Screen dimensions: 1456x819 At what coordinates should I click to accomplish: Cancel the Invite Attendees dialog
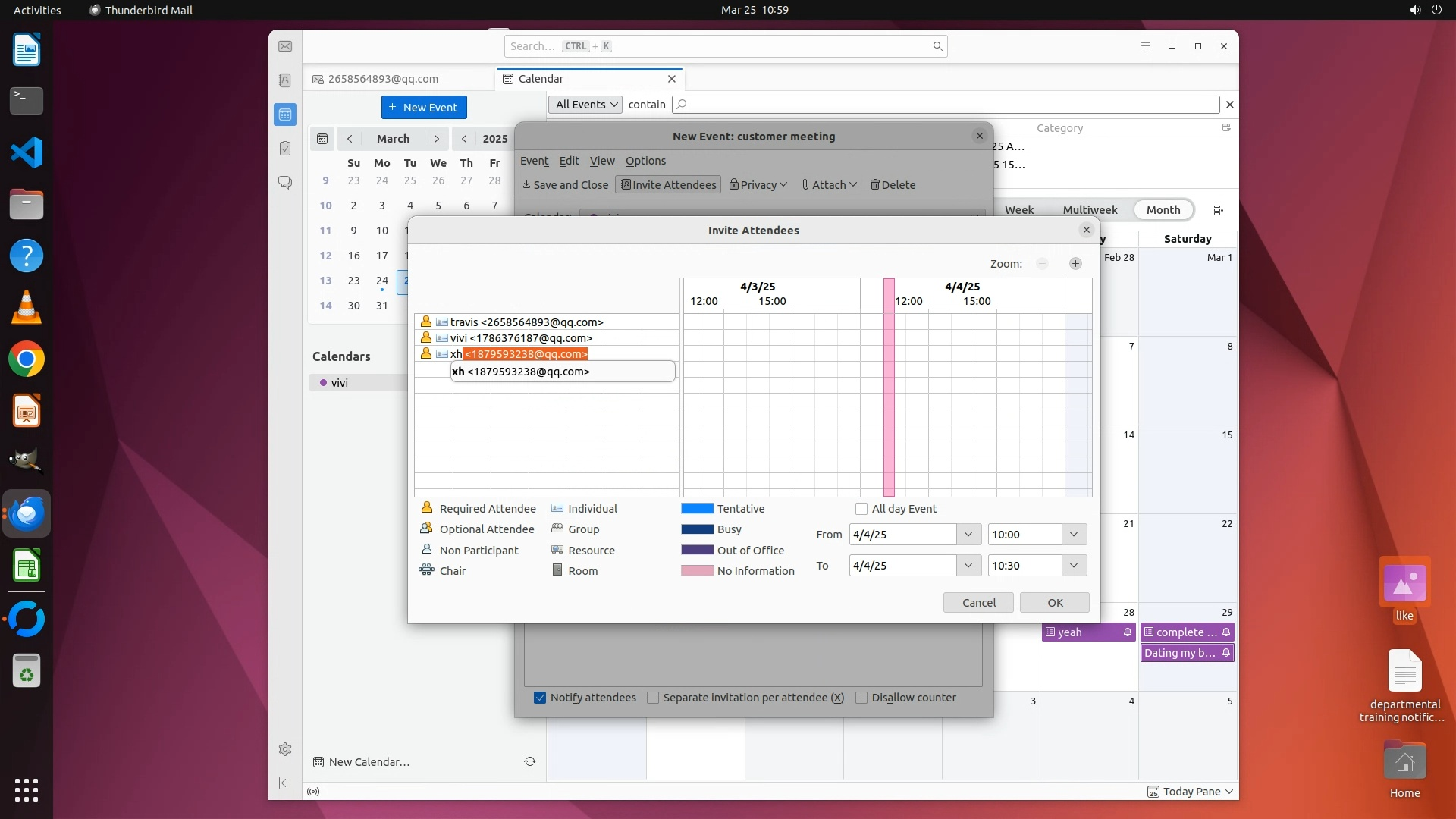(x=978, y=603)
